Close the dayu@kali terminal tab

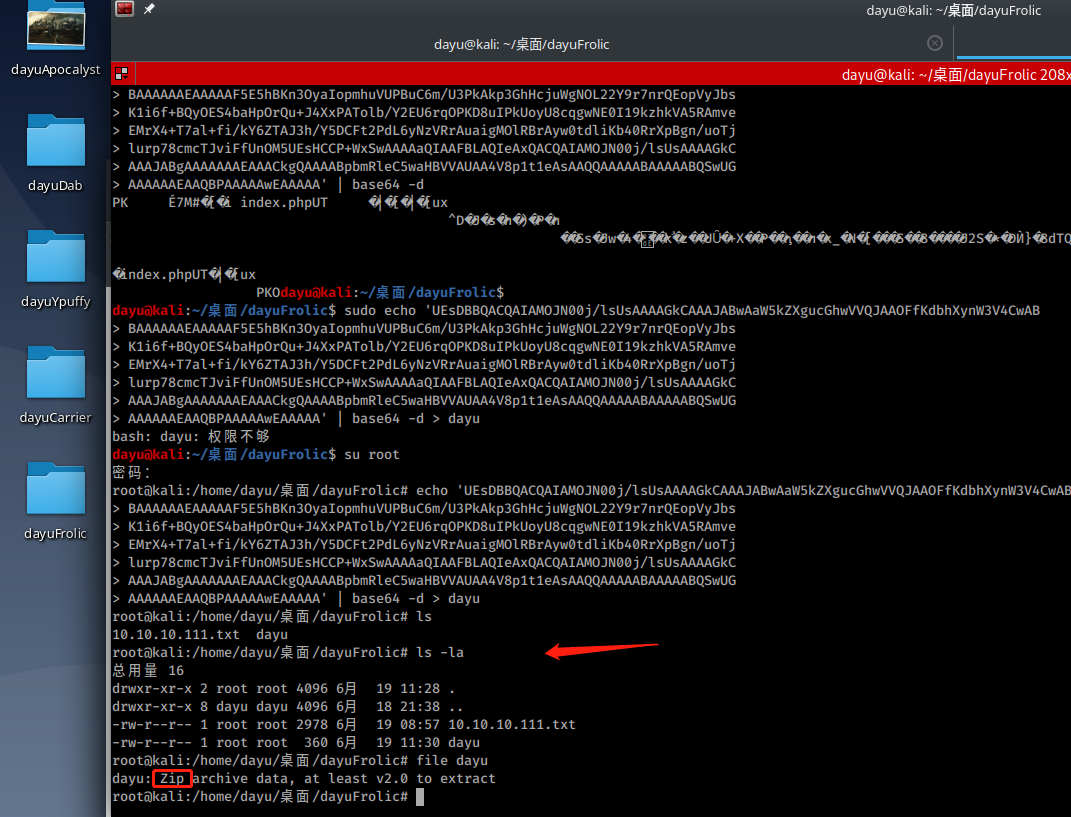(935, 44)
